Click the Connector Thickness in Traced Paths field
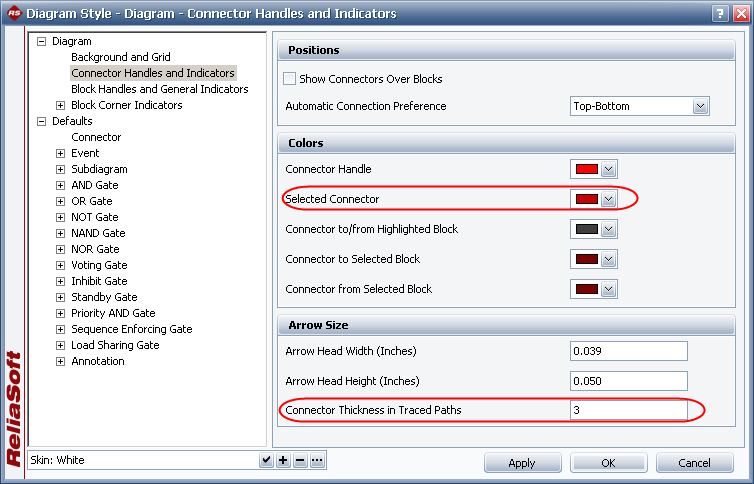754x484 pixels. click(628, 410)
